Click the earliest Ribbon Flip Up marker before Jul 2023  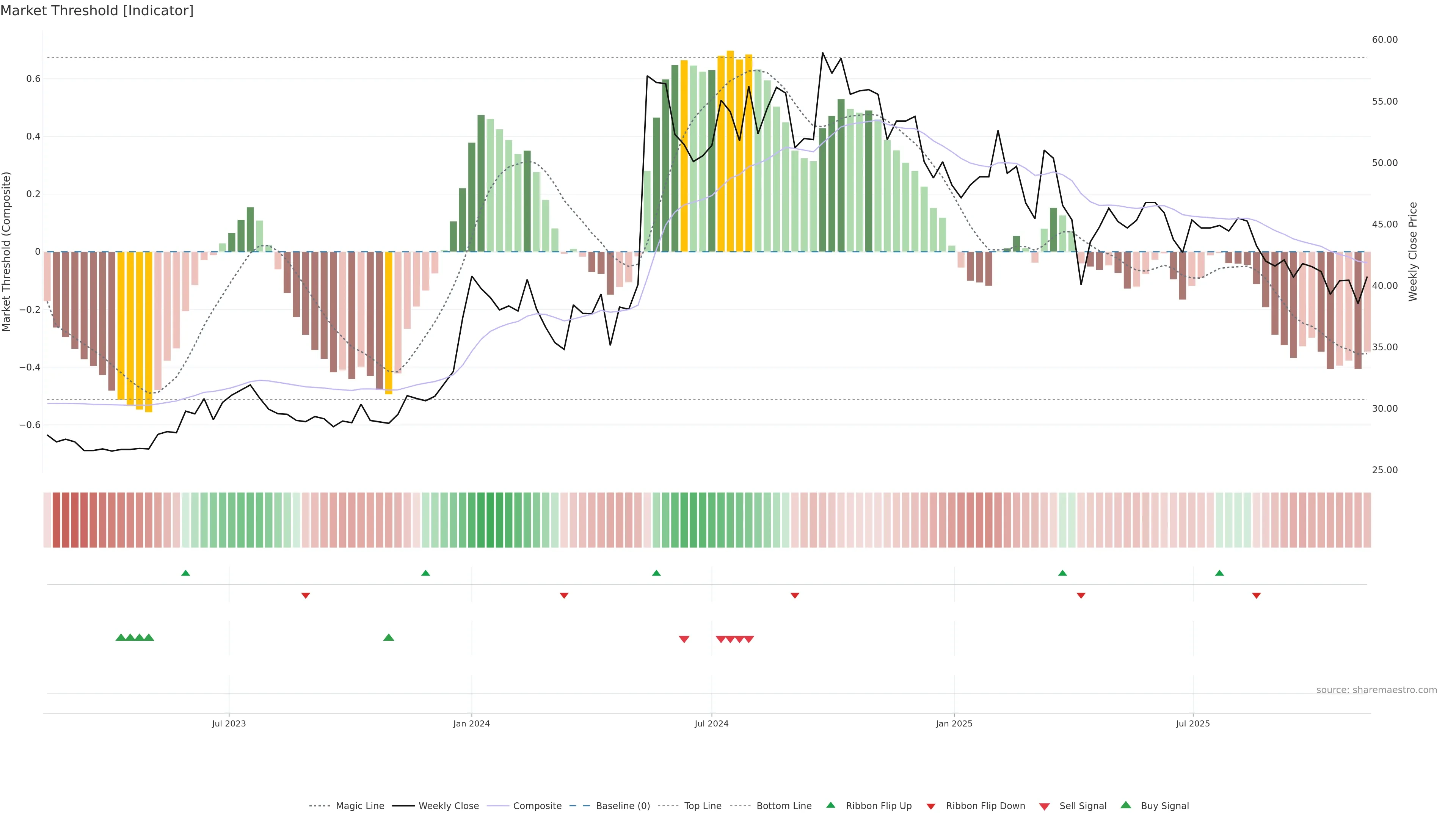[x=185, y=573]
